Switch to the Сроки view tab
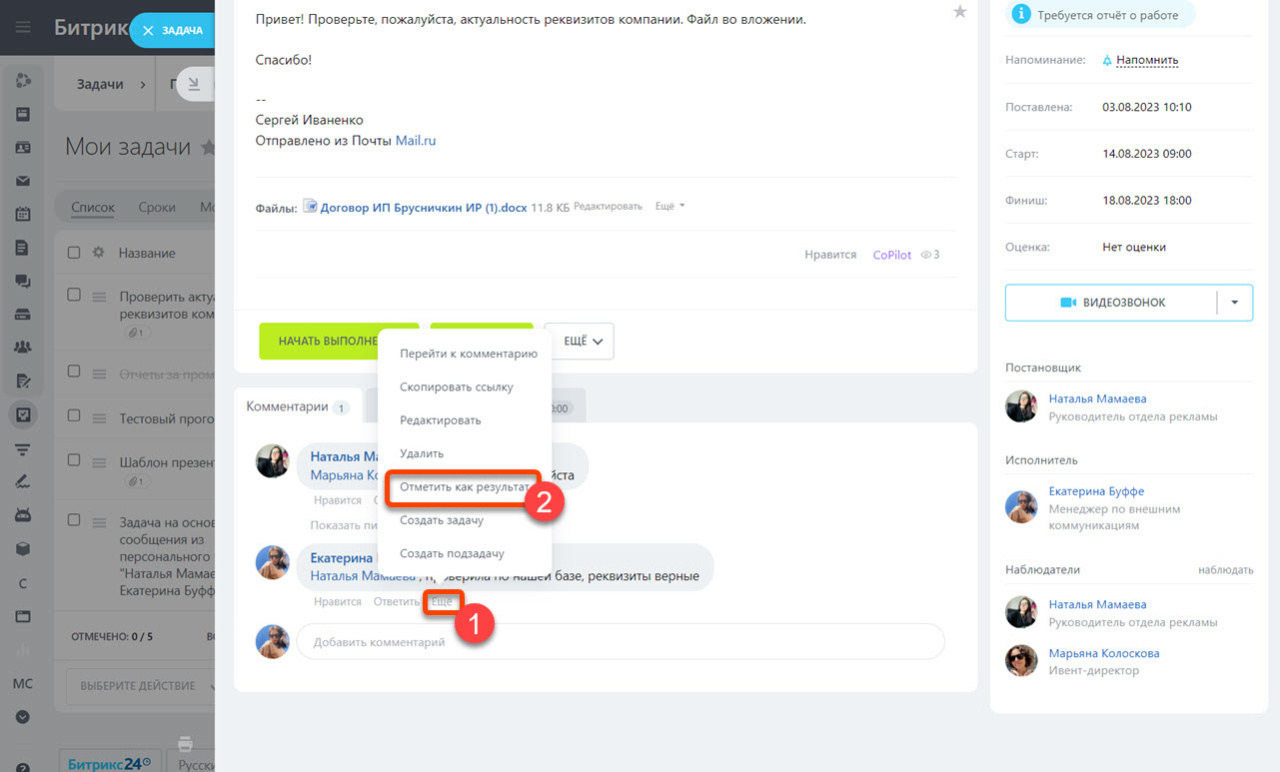Viewport: 1280px width, 772px height. point(157,208)
